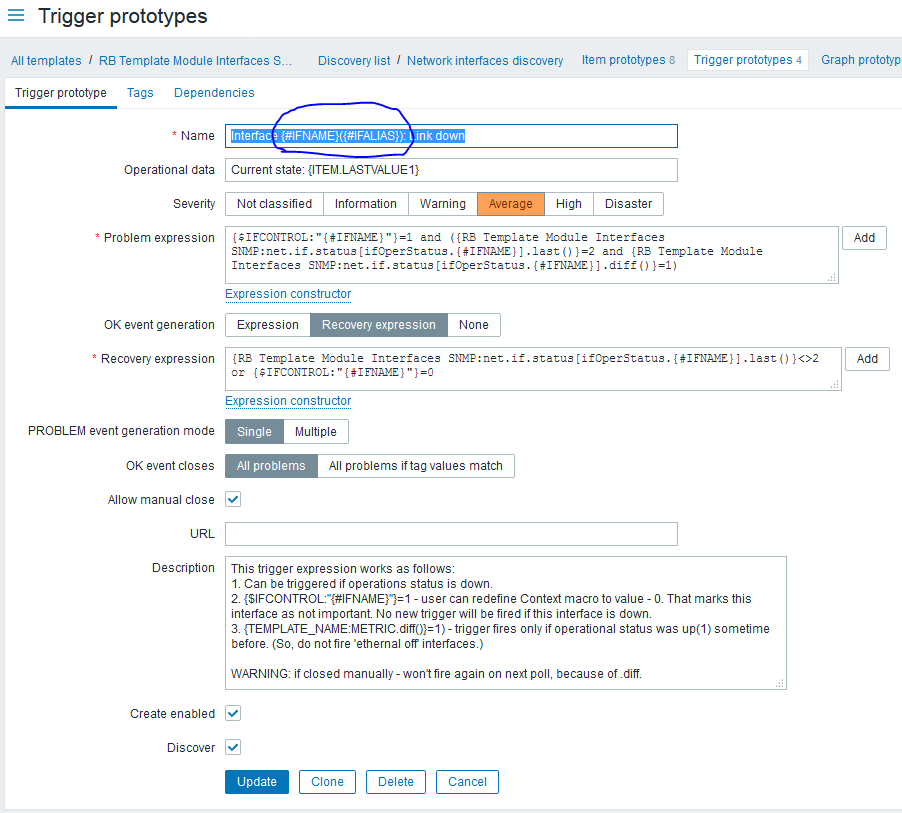Screen dimensions: 902x813
Task: Delete this trigger prototype
Action: [x=396, y=782]
